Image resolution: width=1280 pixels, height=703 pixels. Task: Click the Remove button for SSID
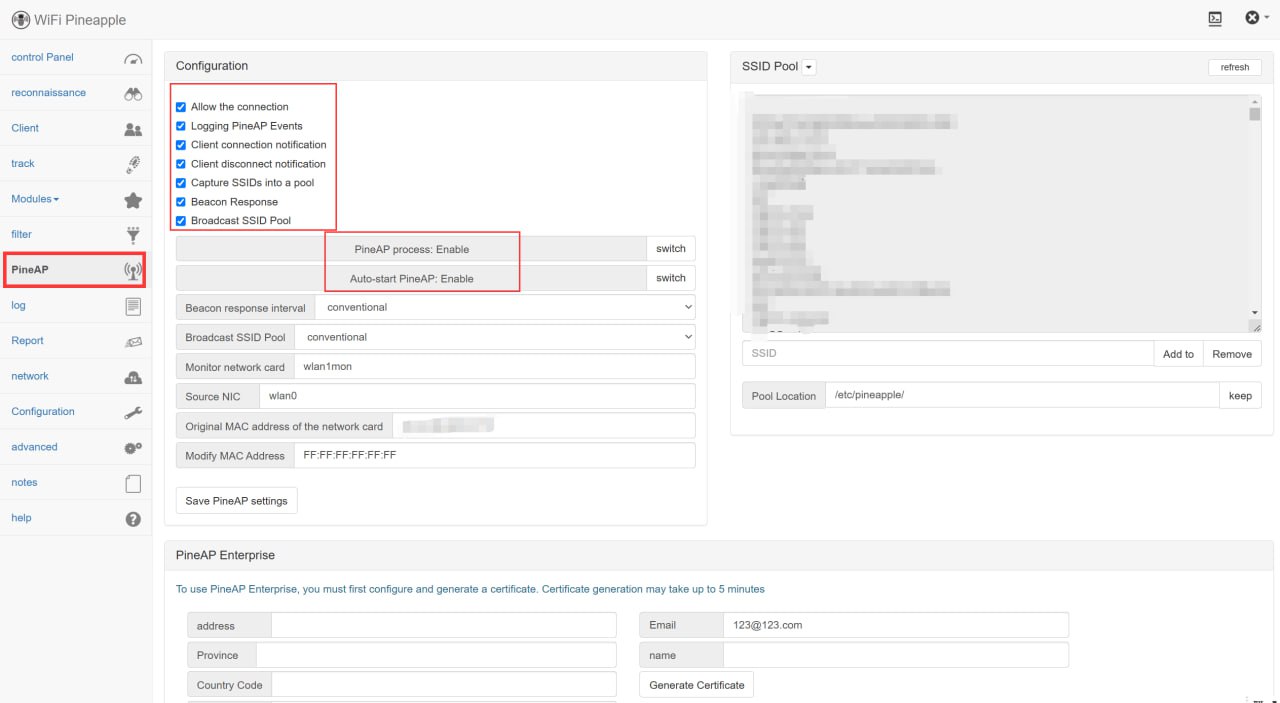(1232, 354)
